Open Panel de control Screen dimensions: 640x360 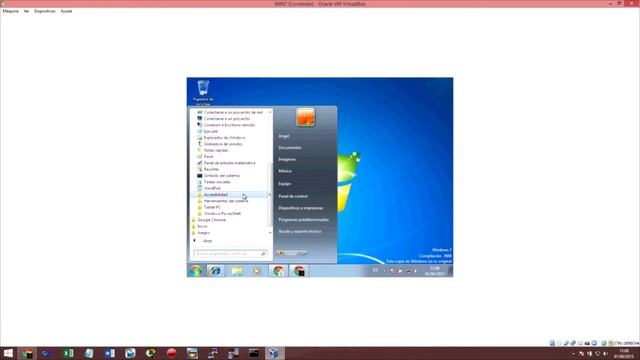pyautogui.click(x=293, y=196)
